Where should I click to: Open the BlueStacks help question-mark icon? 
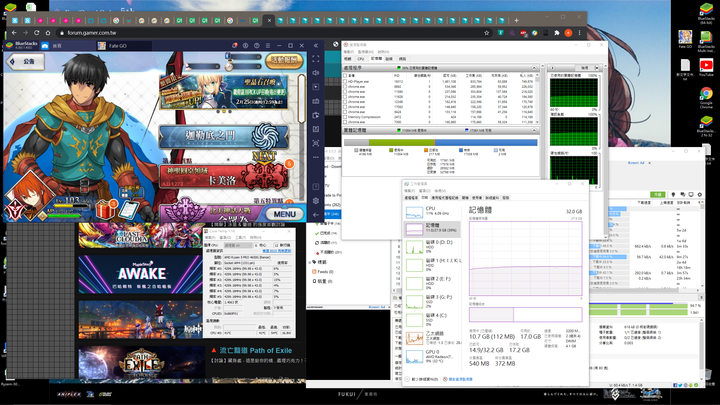257,45
